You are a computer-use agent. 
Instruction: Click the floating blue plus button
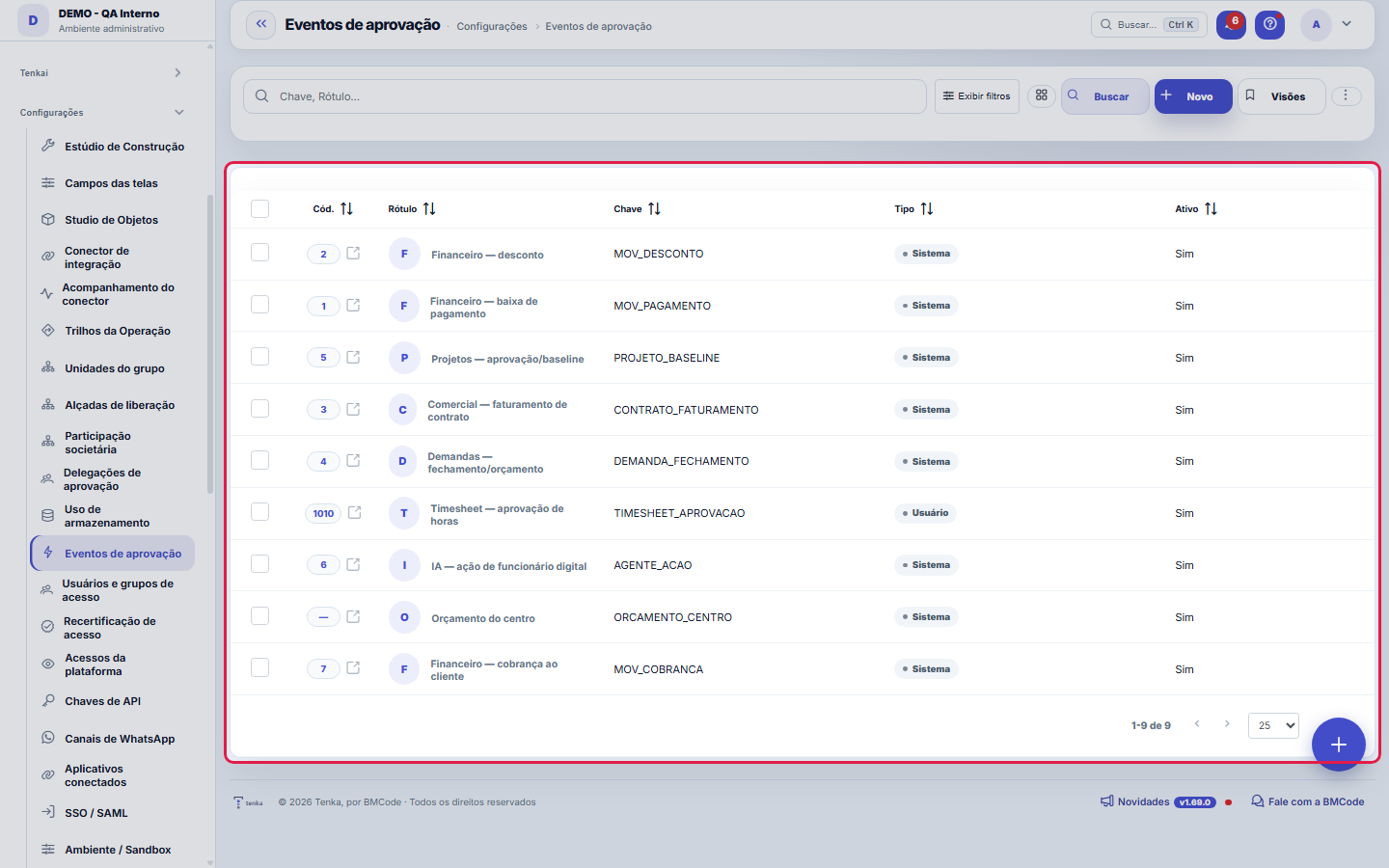(x=1338, y=745)
